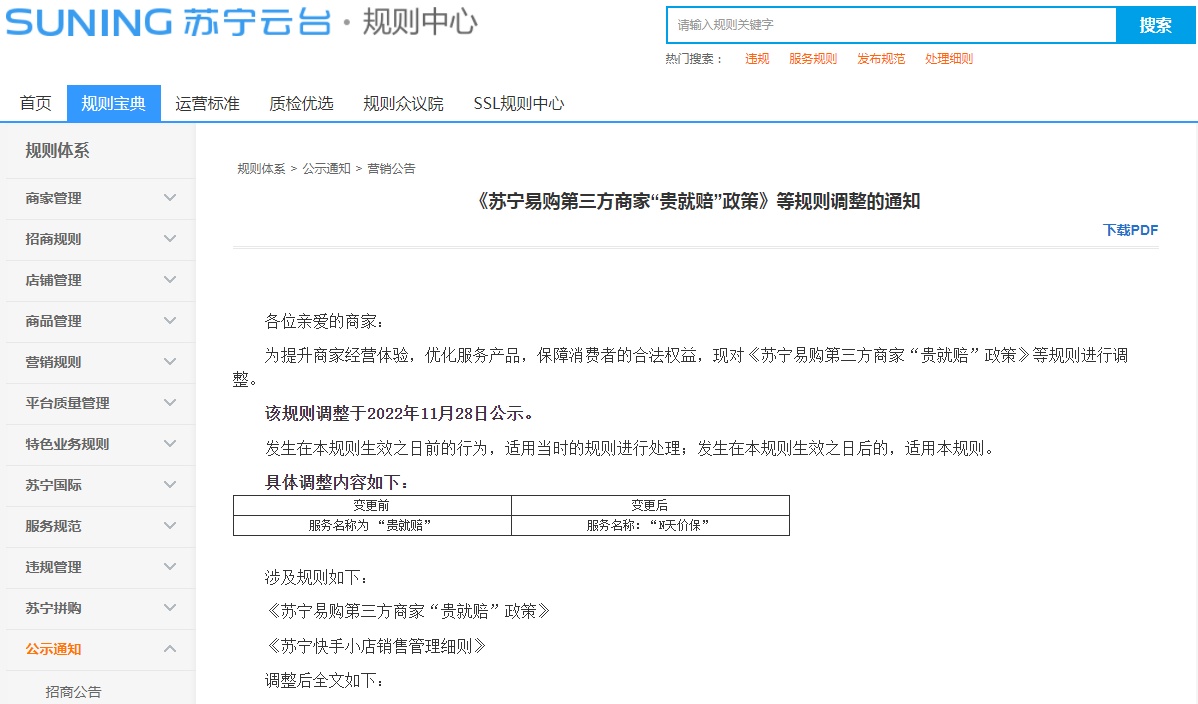Open the SSL规则中心 tab
The height and width of the screenshot is (704, 1198).
tap(519, 103)
